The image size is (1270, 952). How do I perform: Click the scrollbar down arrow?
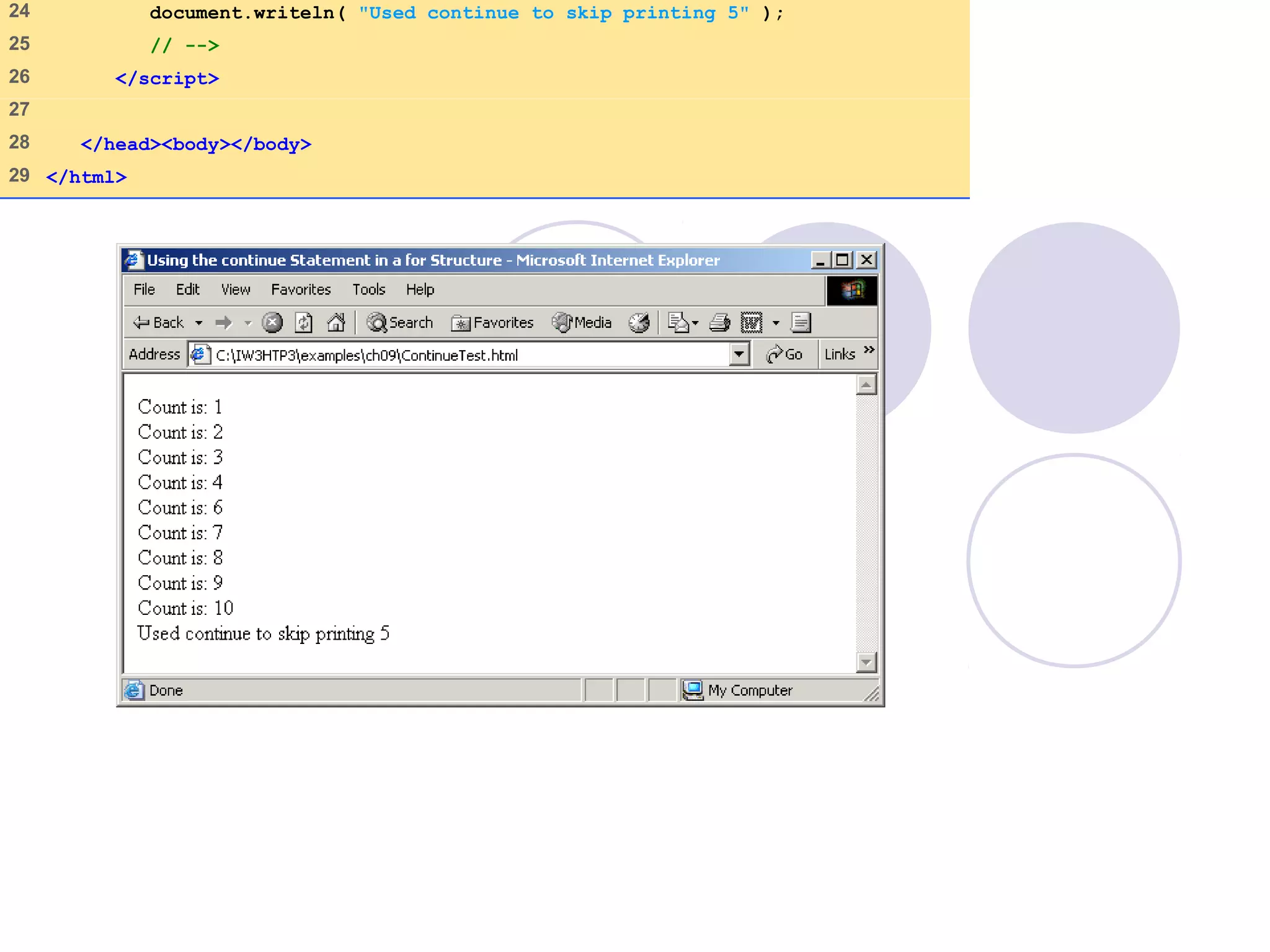866,662
